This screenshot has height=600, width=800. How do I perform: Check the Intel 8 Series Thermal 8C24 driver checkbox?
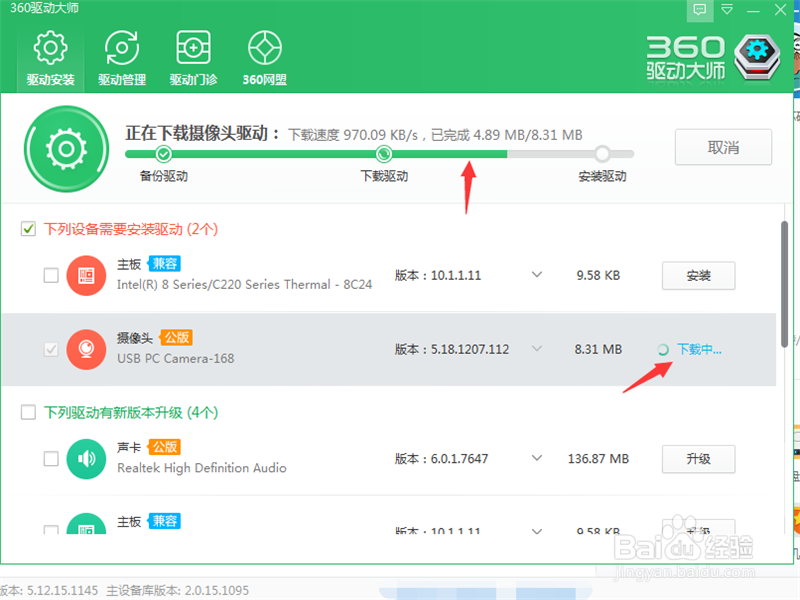[x=51, y=276]
